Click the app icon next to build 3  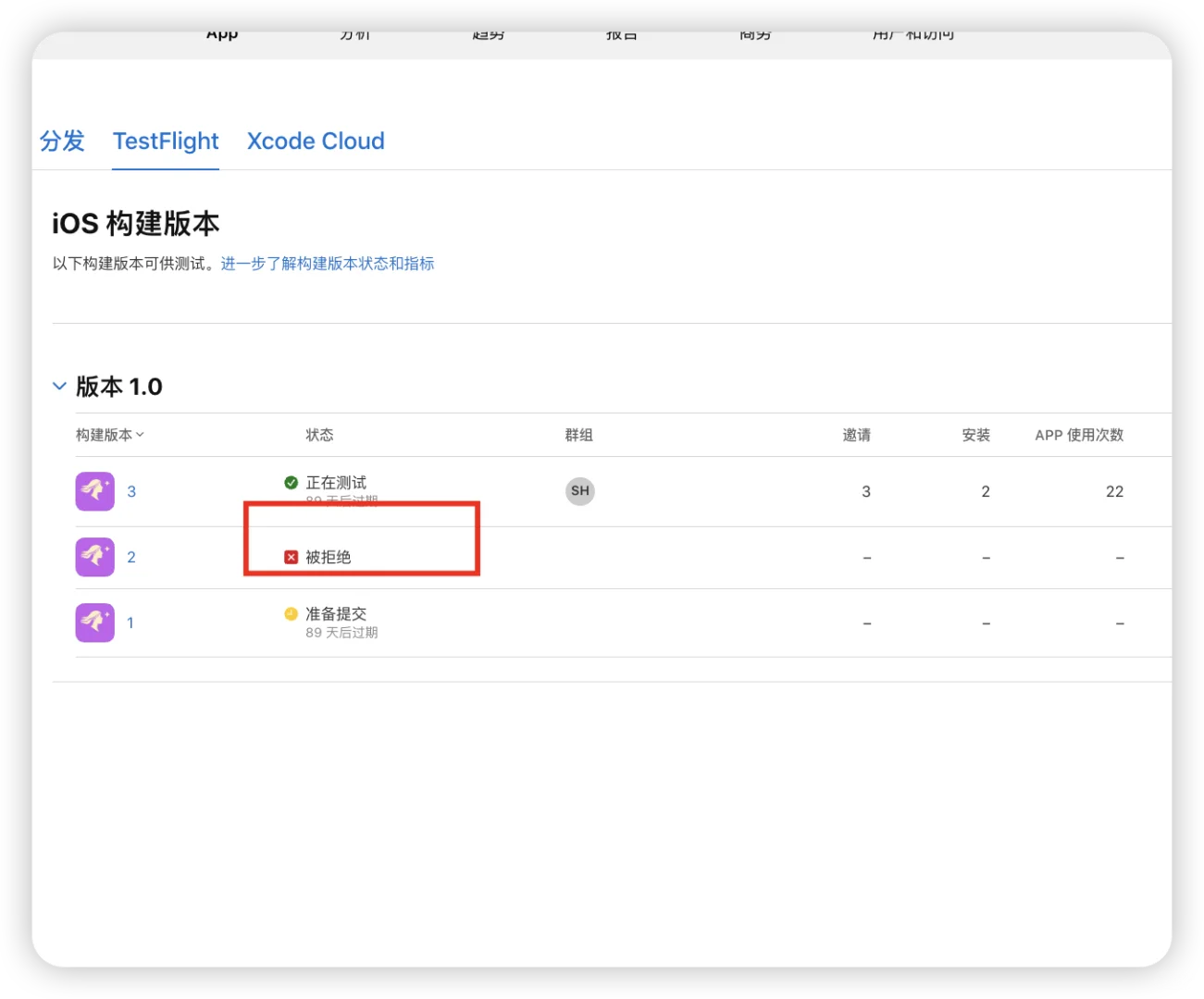coord(94,491)
